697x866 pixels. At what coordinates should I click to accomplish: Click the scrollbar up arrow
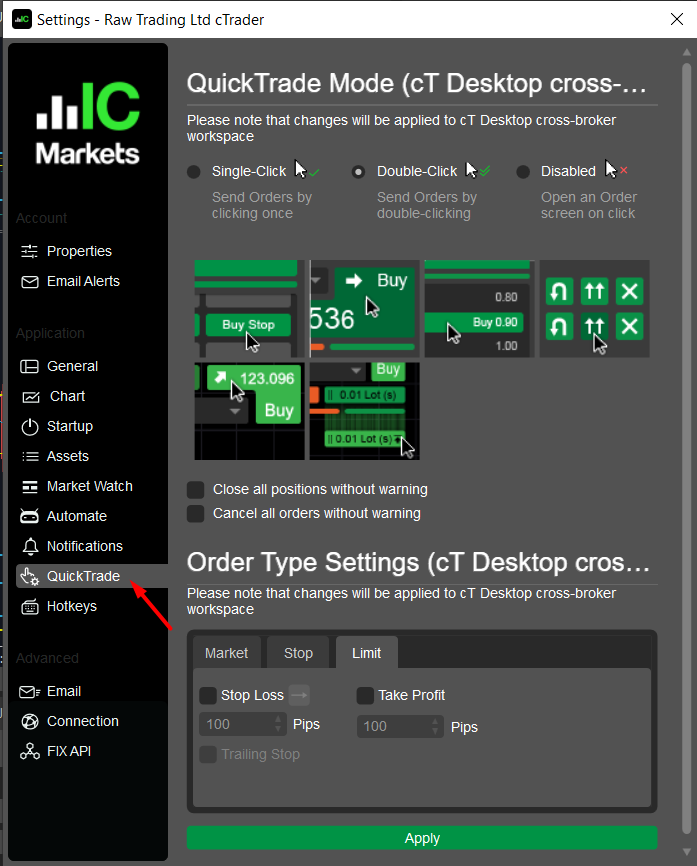click(x=687, y=52)
